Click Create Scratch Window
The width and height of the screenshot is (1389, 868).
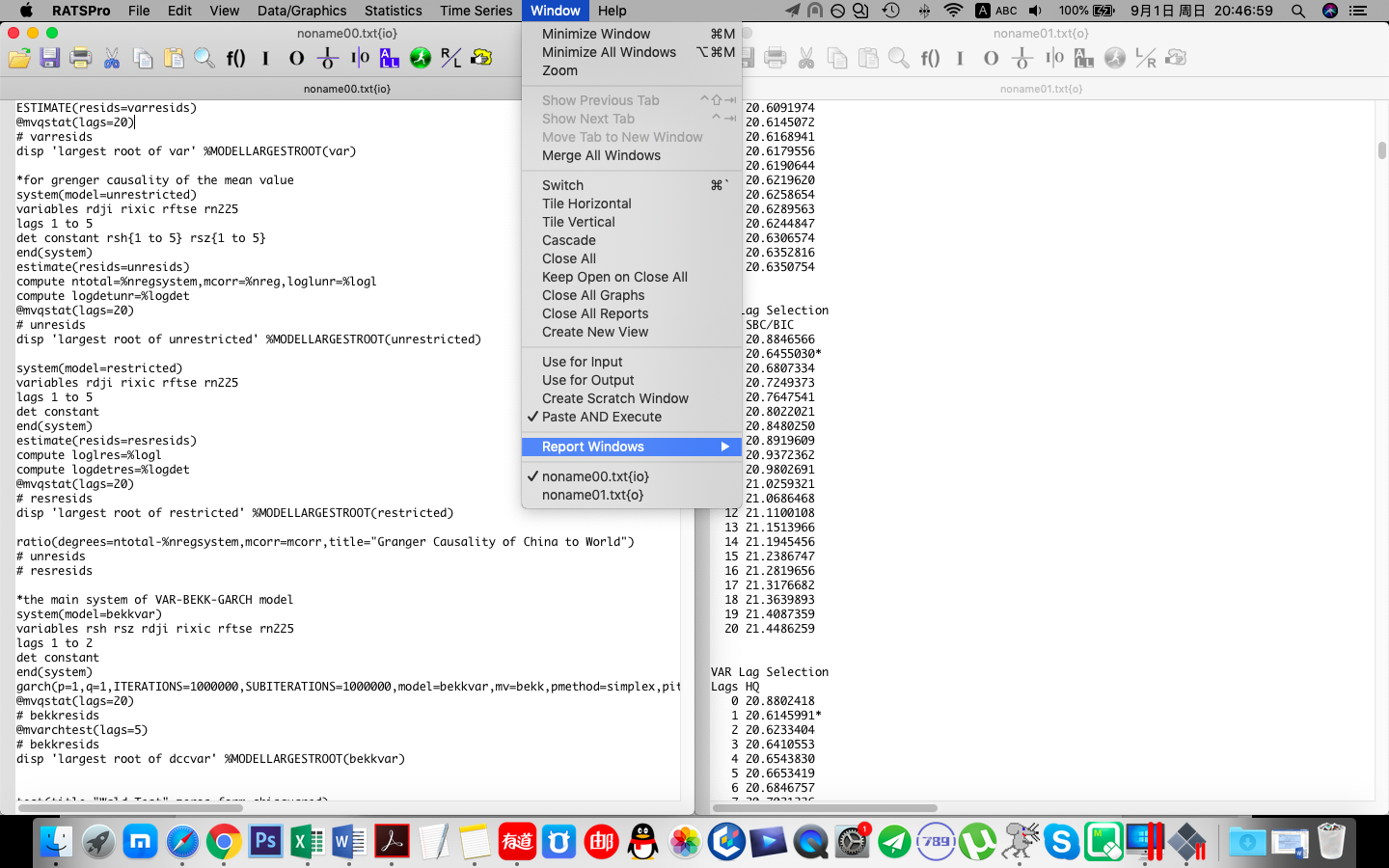[x=614, y=398]
